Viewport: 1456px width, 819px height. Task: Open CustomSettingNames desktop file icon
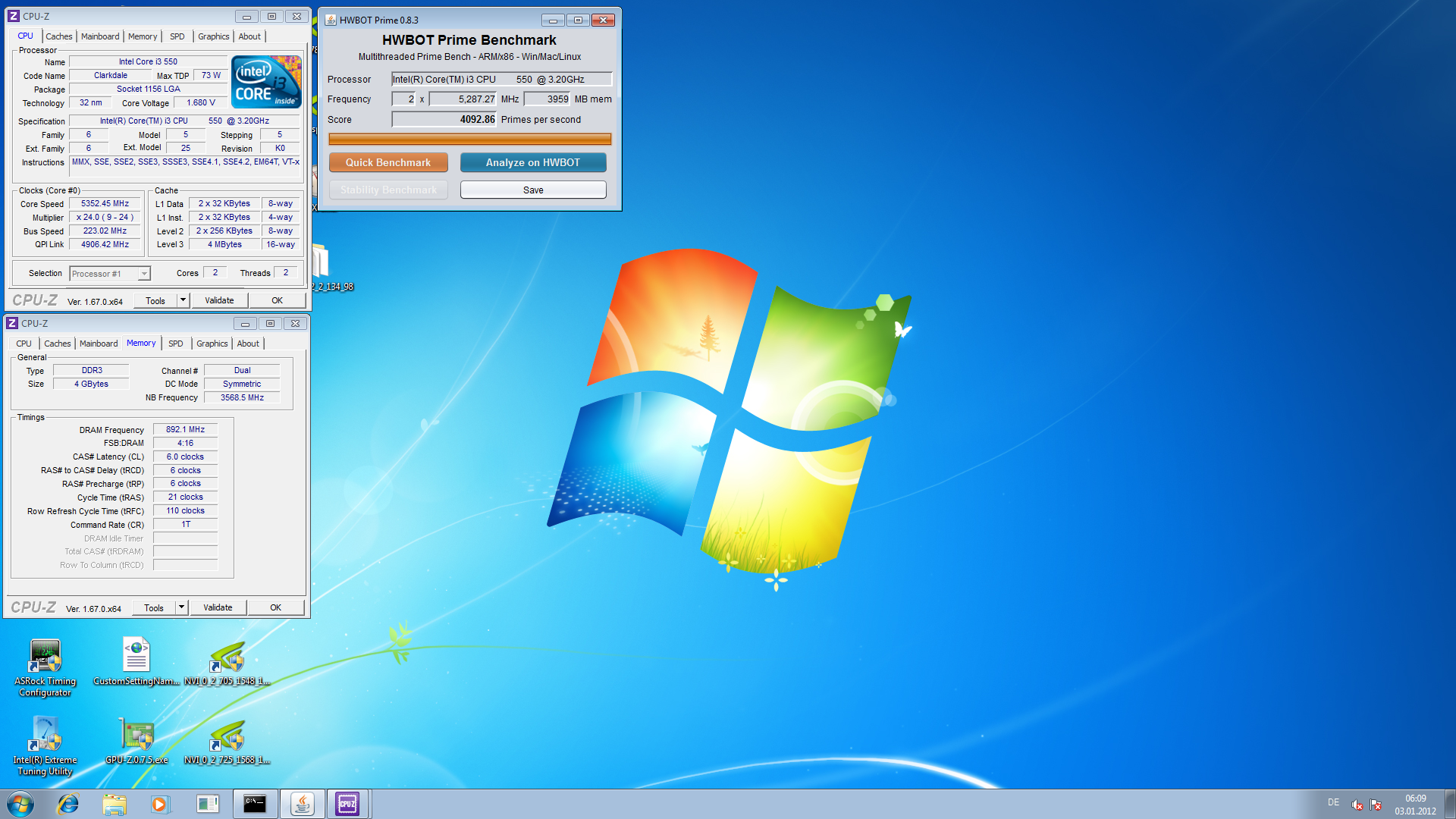pos(136,661)
